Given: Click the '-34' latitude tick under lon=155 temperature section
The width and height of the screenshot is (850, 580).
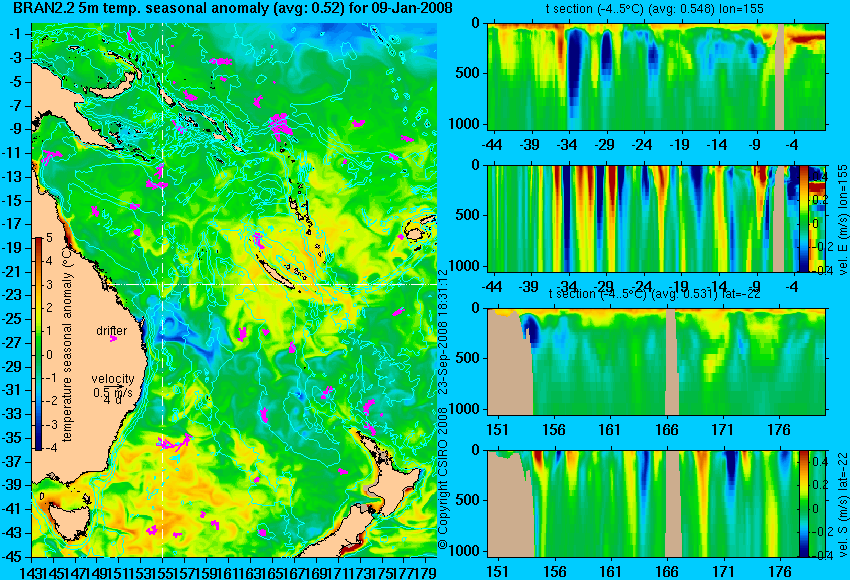Looking at the screenshot, I should pyautogui.click(x=567, y=145).
